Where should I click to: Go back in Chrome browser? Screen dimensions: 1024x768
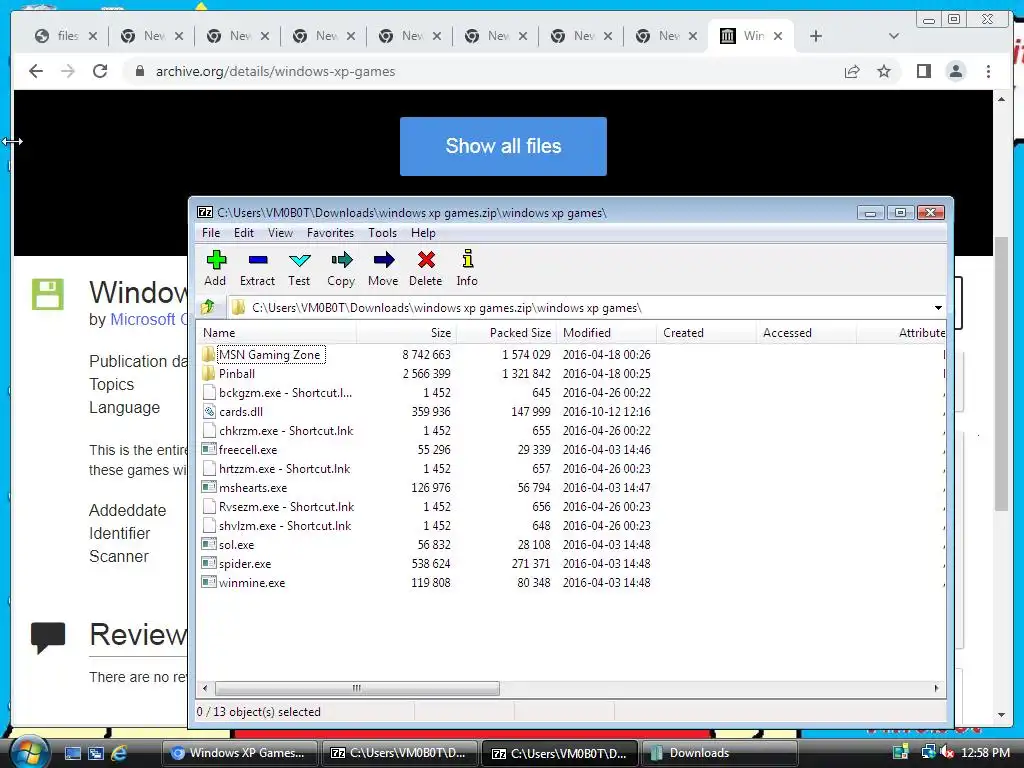[x=36, y=71]
